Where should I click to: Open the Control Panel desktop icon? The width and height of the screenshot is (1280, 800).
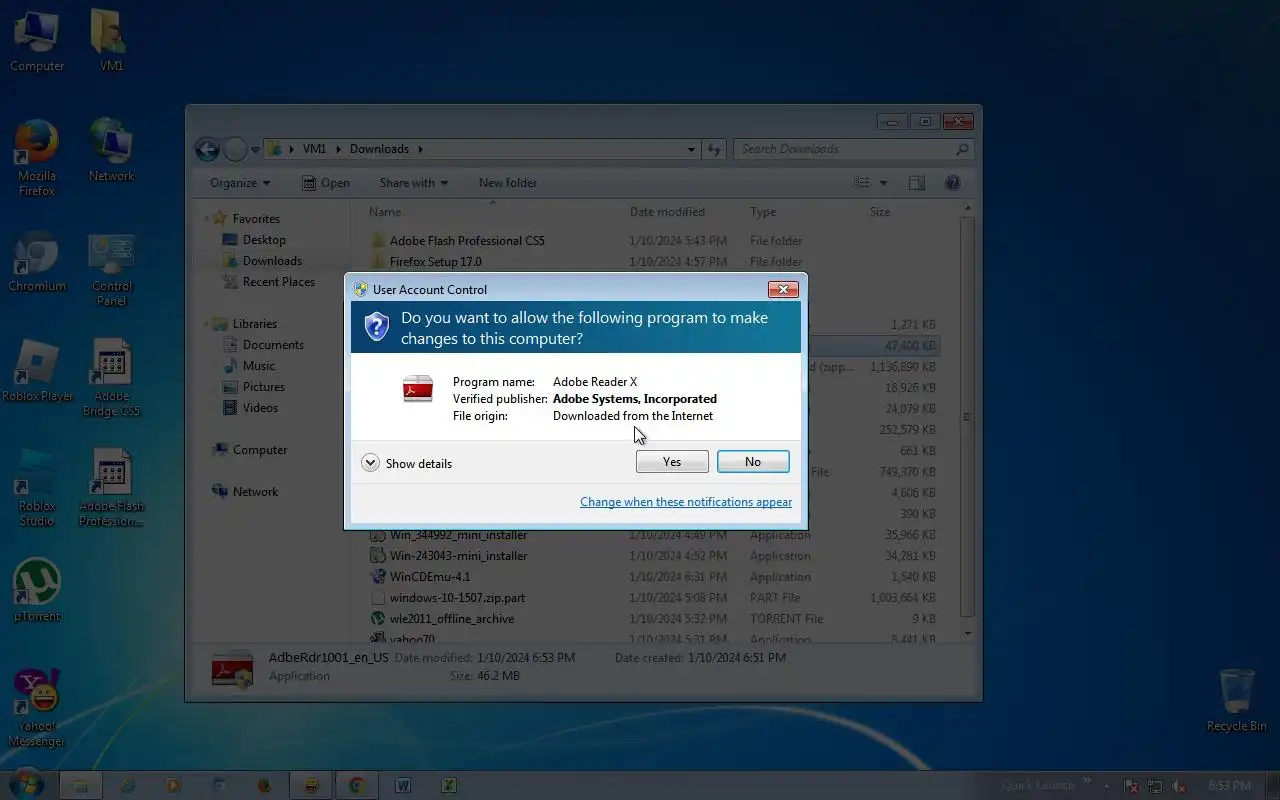click(x=111, y=269)
